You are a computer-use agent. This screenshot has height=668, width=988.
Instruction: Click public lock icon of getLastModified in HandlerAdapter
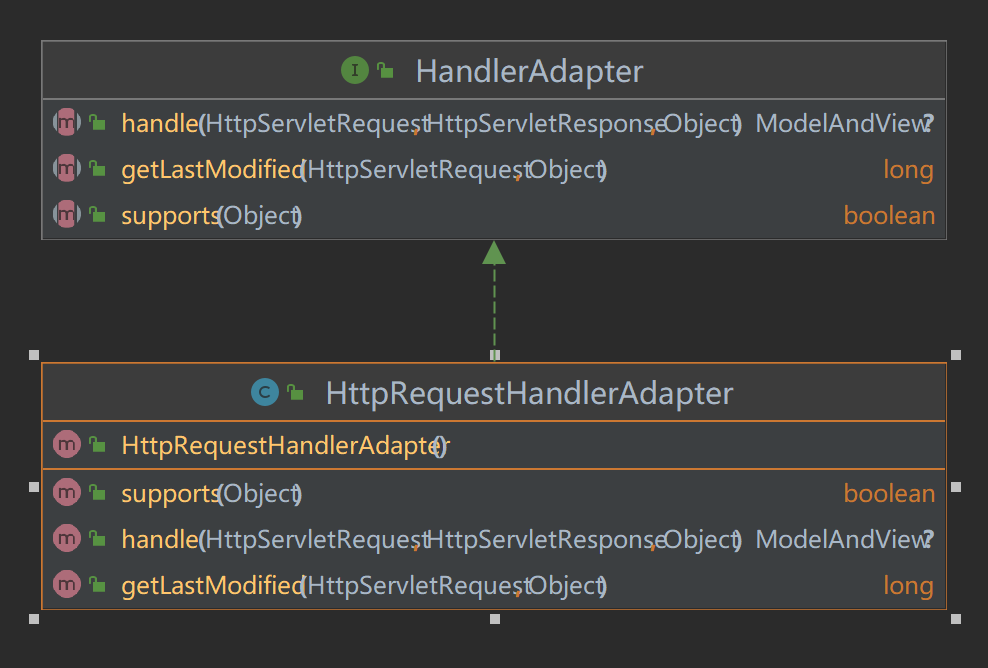[97, 170]
